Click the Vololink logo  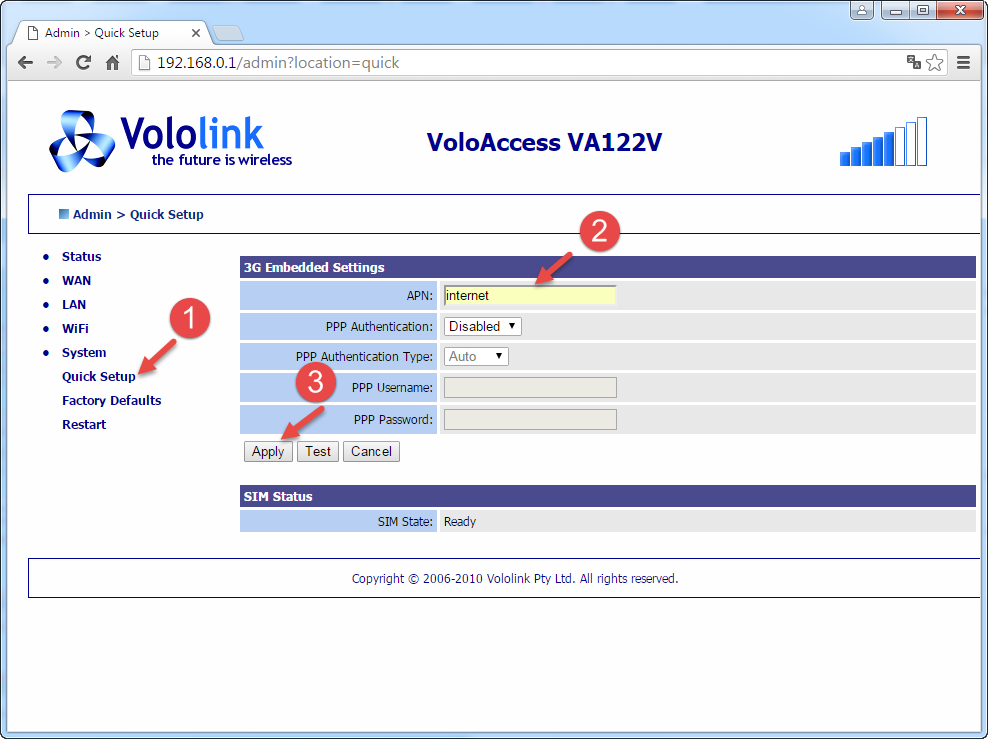tap(170, 141)
